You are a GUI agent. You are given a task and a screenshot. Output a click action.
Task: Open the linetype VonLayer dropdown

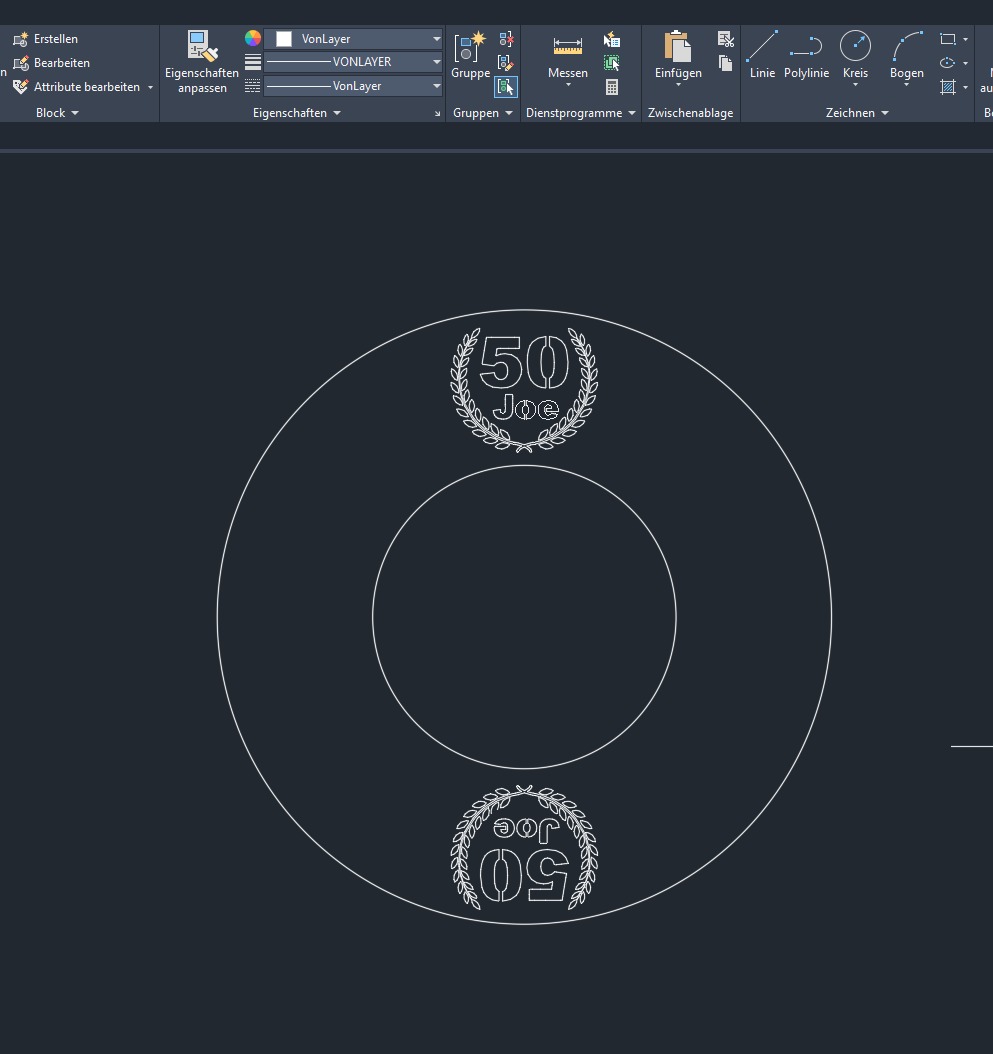point(437,86)
